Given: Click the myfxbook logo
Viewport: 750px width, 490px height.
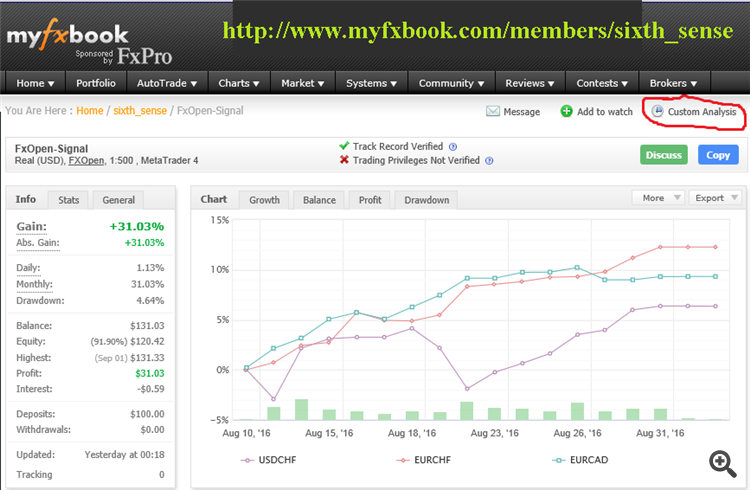Looking at the screenshot, I should [67, 34].
